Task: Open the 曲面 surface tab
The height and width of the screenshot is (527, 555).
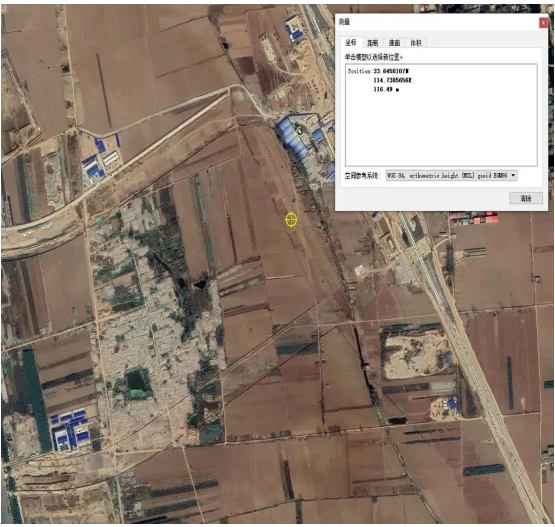Action: click(394, 43)
